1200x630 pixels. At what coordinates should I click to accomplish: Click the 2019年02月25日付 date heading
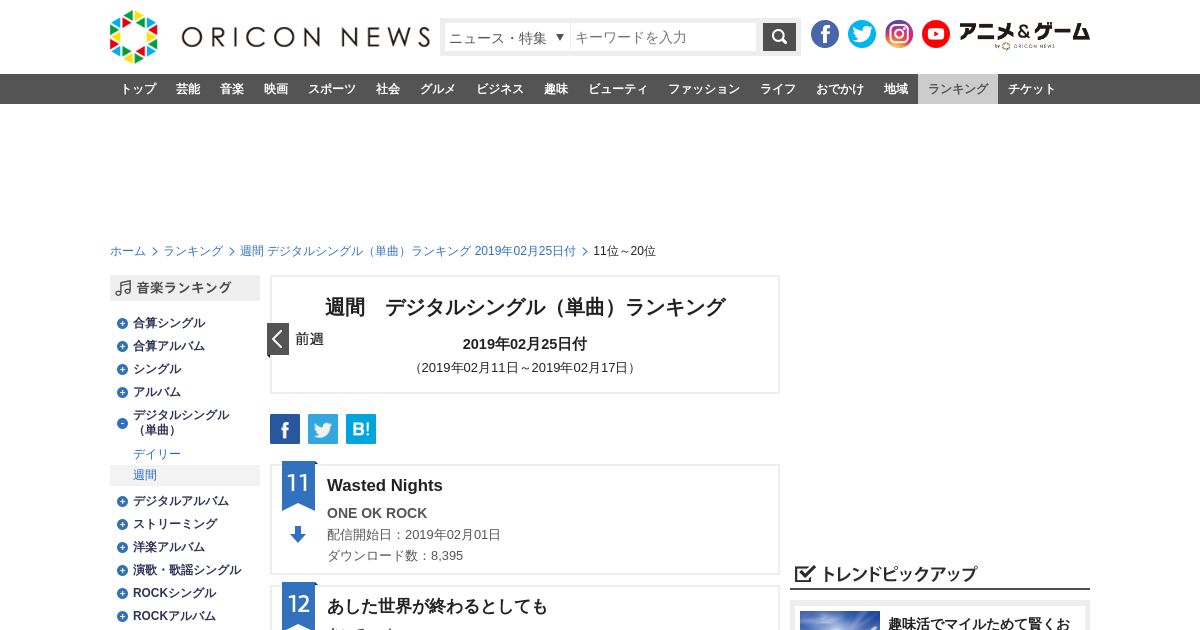coord(525,343)
